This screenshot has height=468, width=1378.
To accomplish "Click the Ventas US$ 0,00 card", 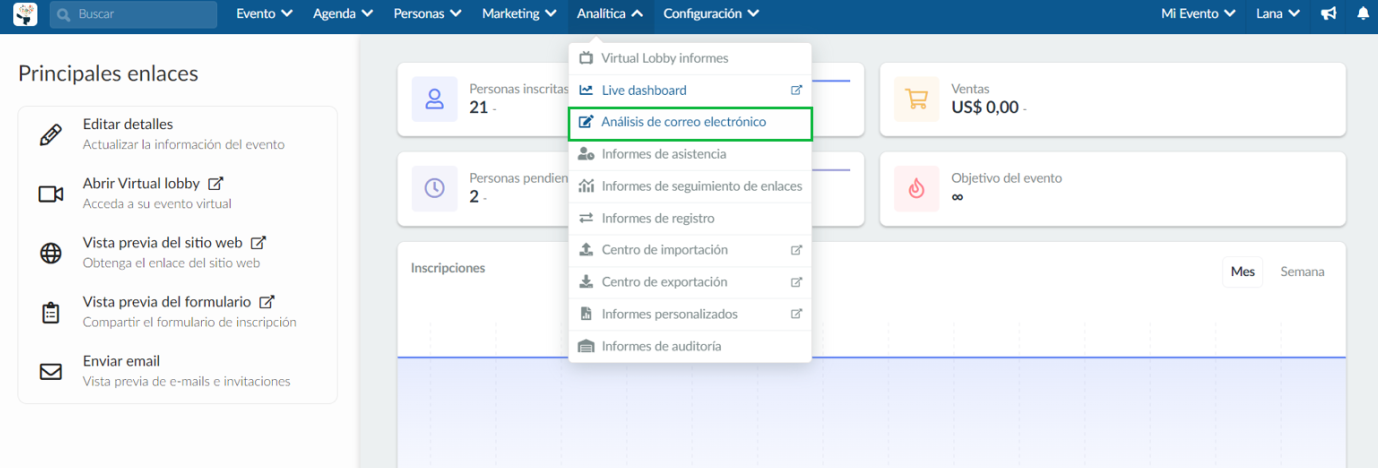I will [1112, 99].
